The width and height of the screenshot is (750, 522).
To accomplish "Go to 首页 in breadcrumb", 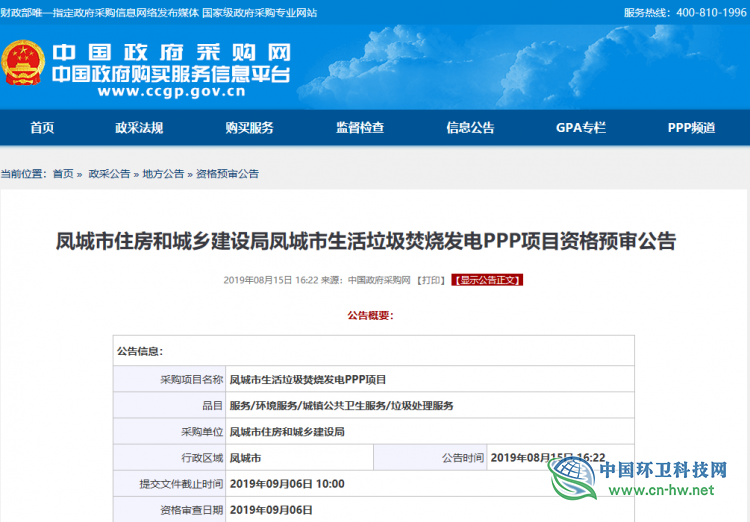I will 63,174.
